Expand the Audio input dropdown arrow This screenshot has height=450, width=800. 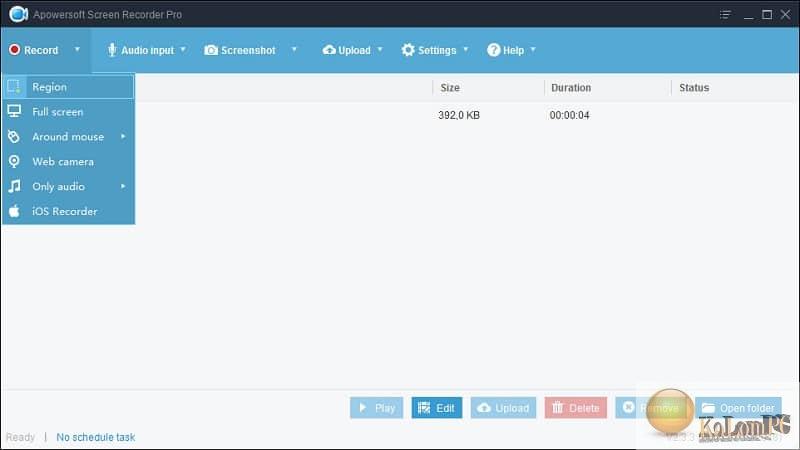[183, 49]
